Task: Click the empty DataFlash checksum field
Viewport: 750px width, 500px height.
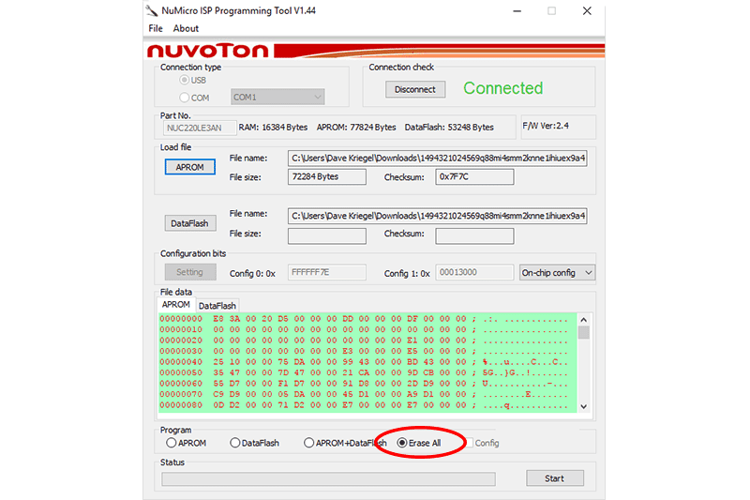Action: 474,236
